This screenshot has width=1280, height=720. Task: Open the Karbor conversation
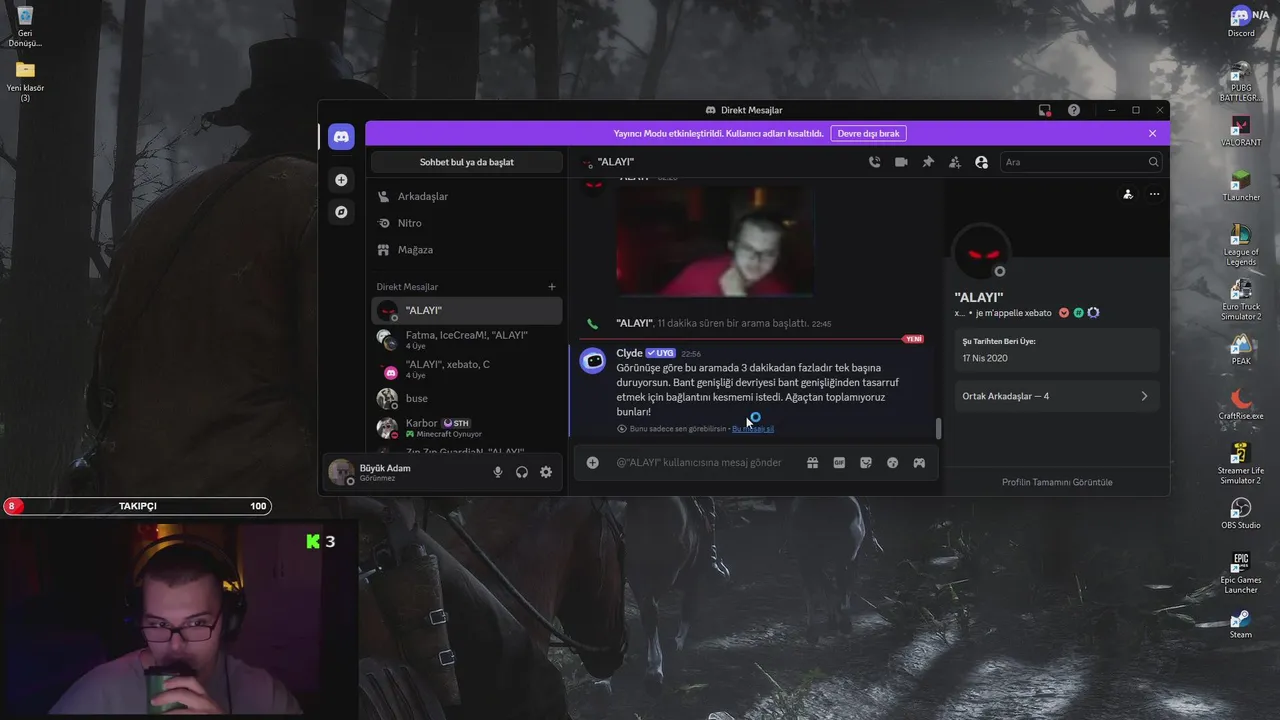tap(466, 428)
